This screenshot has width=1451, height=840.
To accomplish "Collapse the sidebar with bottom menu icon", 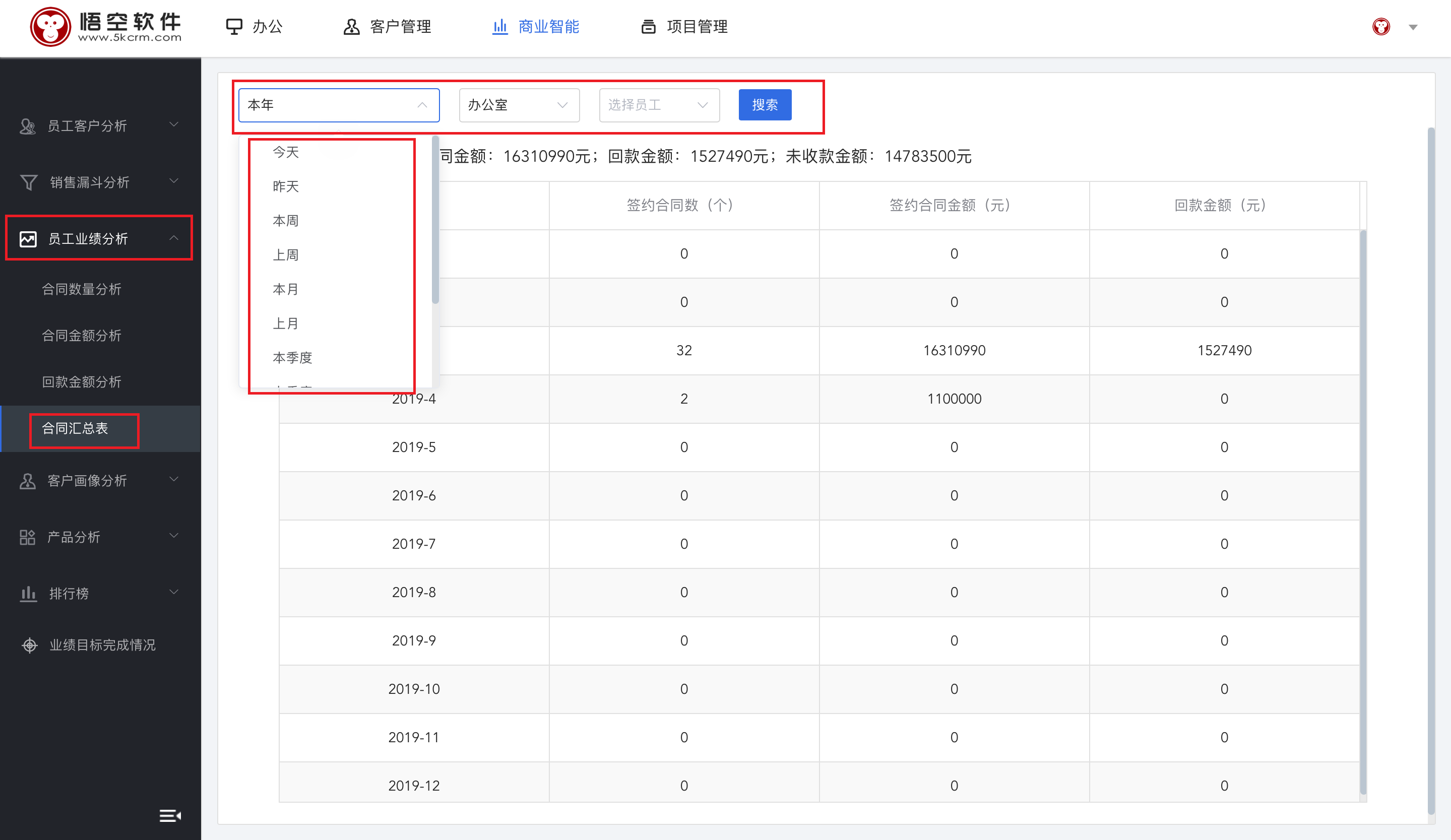I will (170, 815).
